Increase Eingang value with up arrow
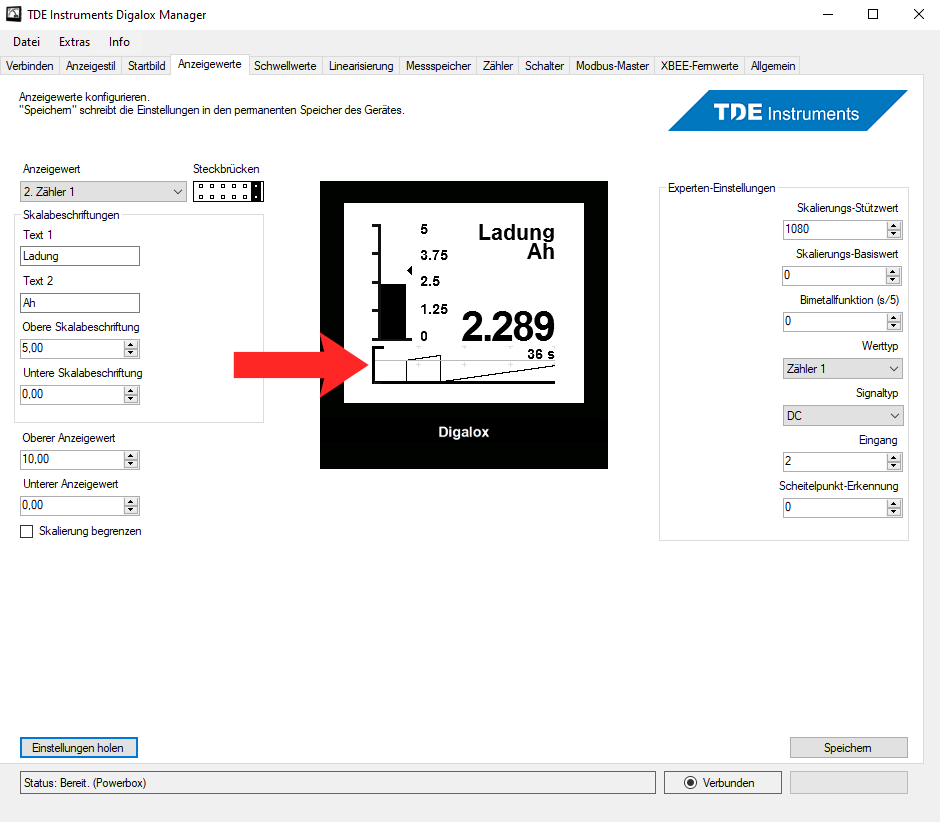 (894, 457)
